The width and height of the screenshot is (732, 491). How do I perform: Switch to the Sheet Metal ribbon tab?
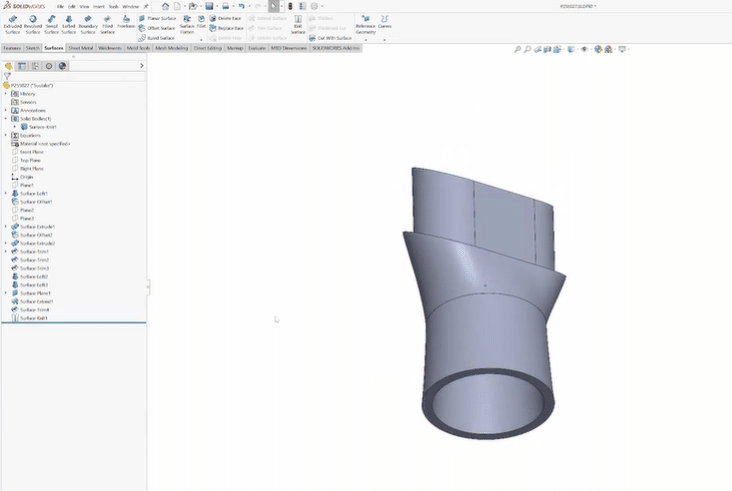[x=81, y=48]
